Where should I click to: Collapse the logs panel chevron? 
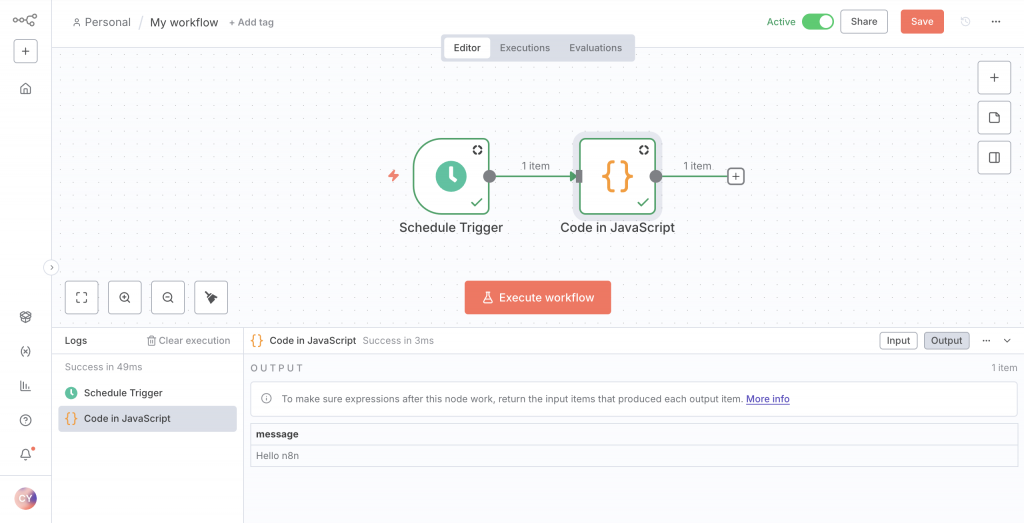(x=1007, y=341)
